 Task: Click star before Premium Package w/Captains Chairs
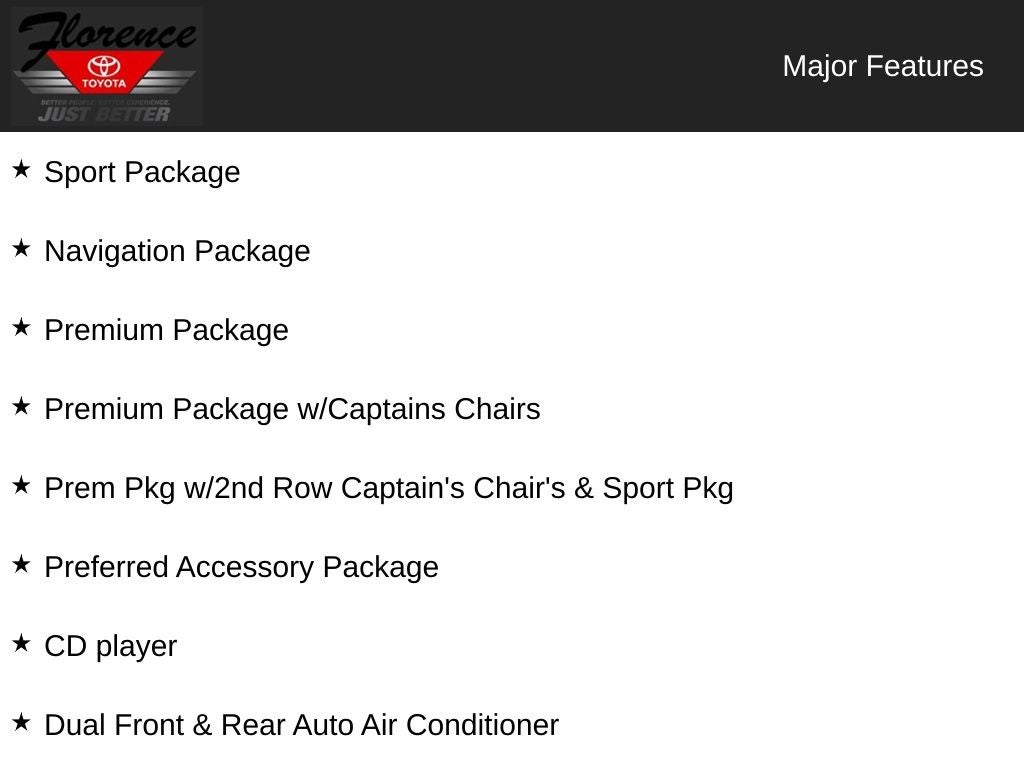tap(21, 406)
